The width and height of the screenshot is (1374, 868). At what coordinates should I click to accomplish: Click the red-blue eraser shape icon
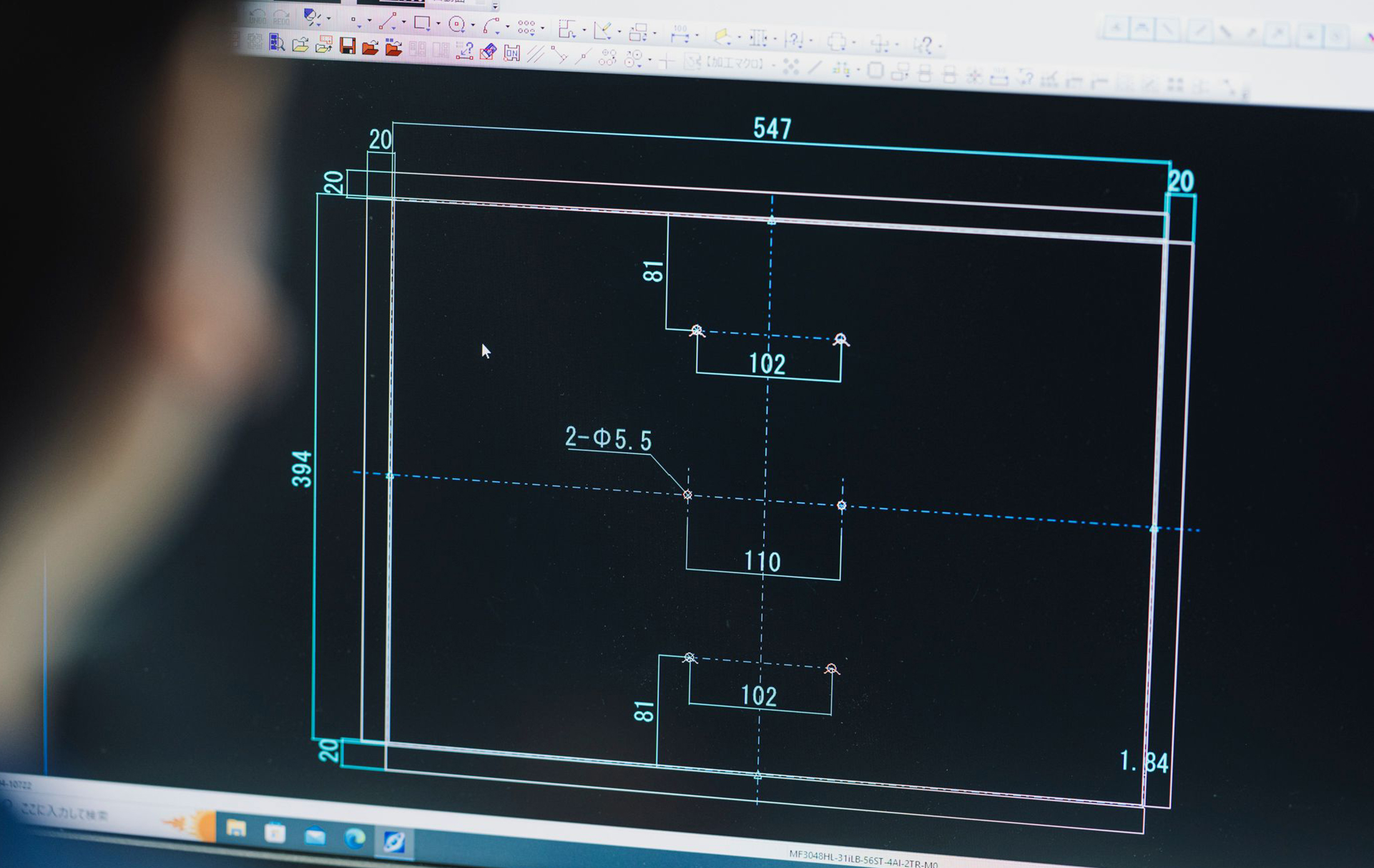pos(488,52)
